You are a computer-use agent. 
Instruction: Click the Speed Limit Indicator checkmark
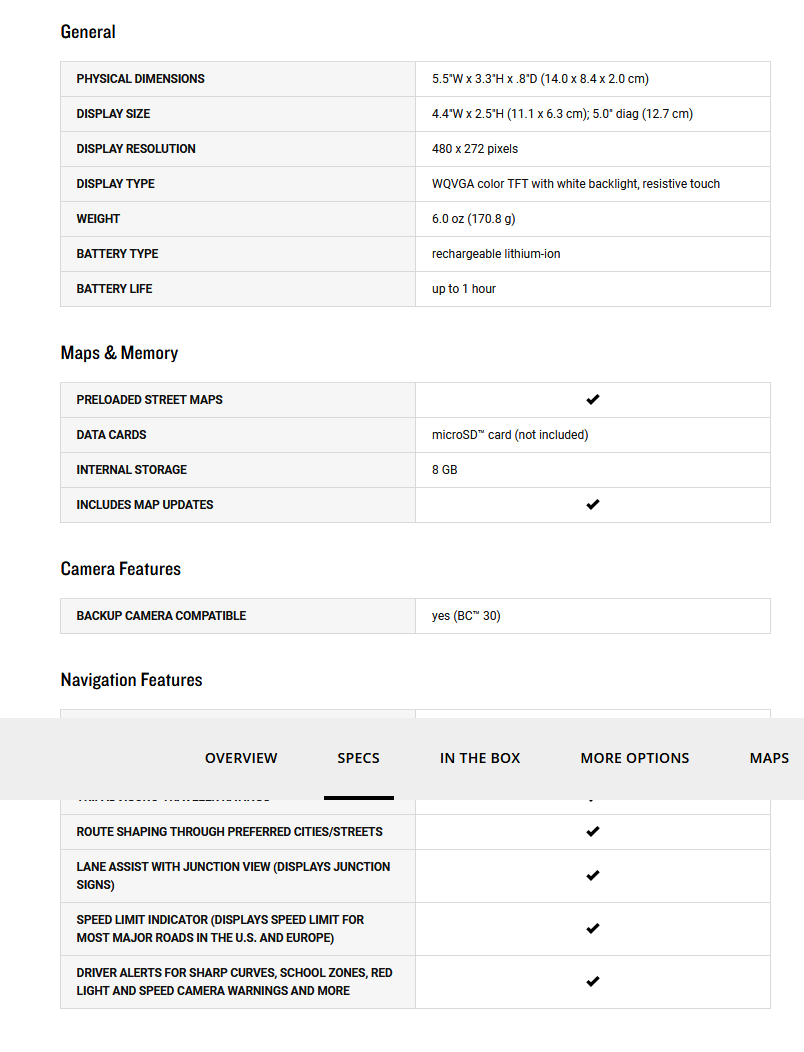593,929
